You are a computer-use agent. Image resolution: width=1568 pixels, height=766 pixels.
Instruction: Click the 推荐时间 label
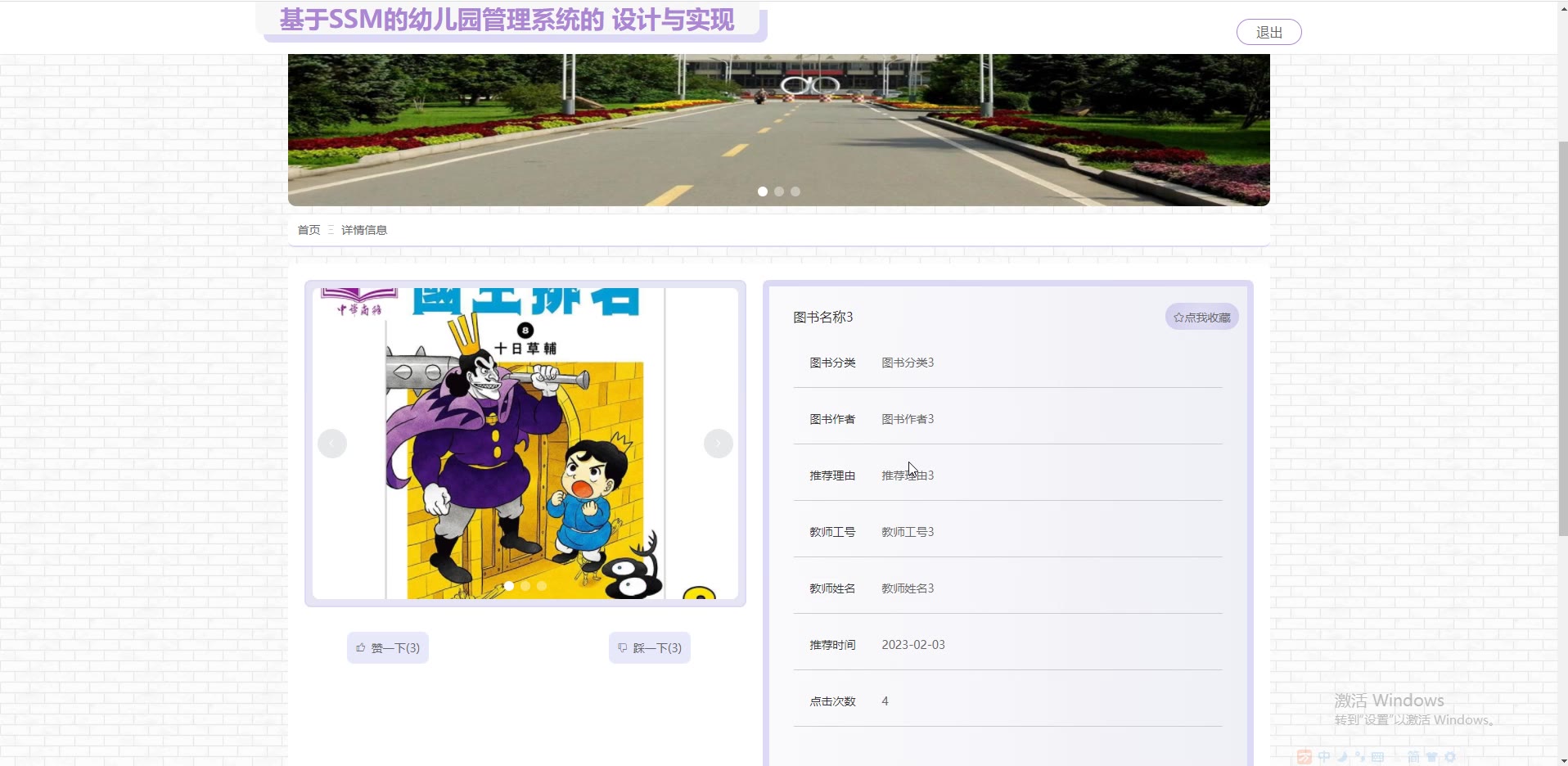point(832,645)
